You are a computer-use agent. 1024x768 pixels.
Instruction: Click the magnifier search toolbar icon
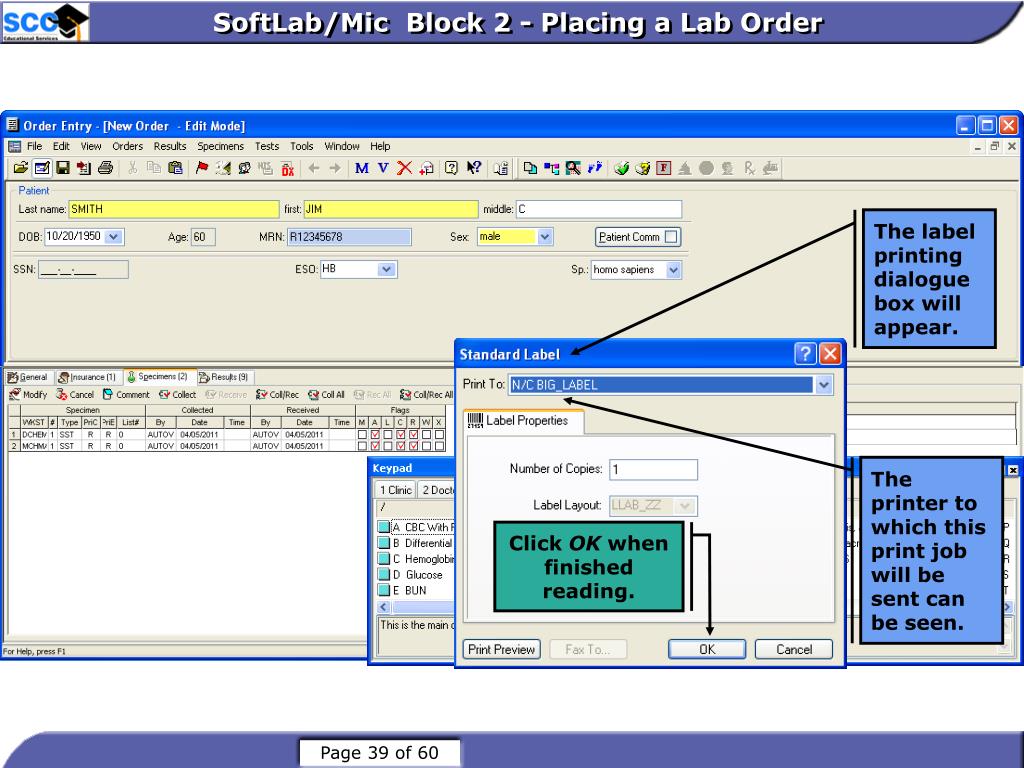[573, 168]
